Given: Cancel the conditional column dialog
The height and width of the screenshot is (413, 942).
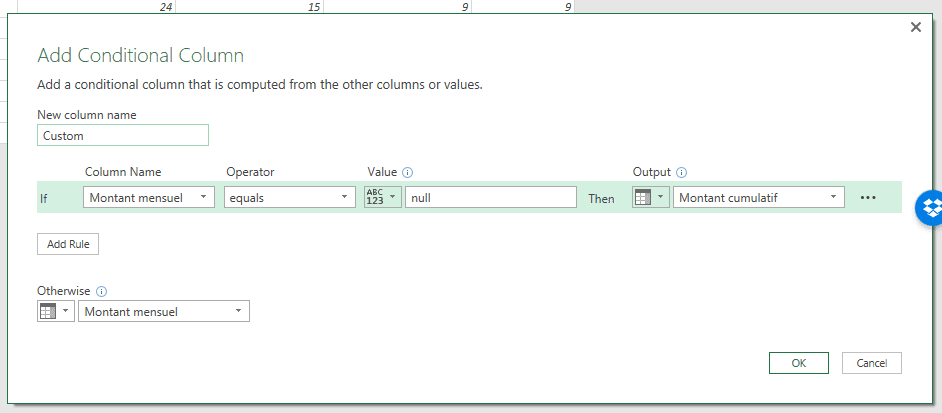Looking at the screenshot, I should point(872,363).
